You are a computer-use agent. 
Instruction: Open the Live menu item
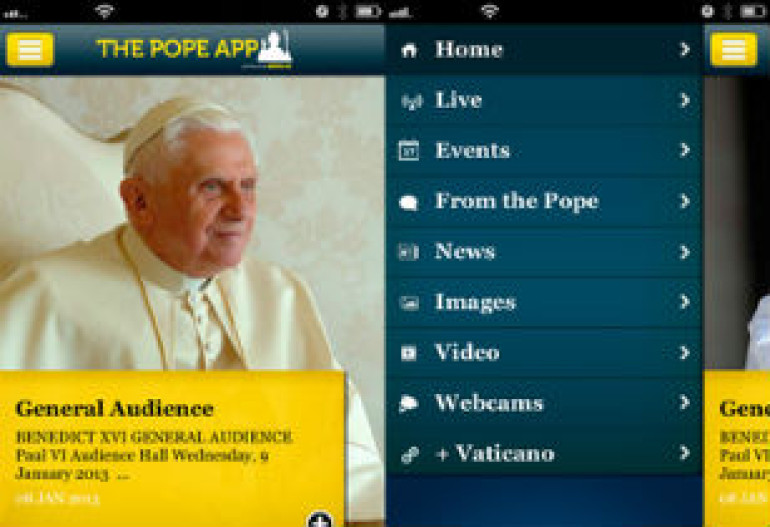coord(544,100)
